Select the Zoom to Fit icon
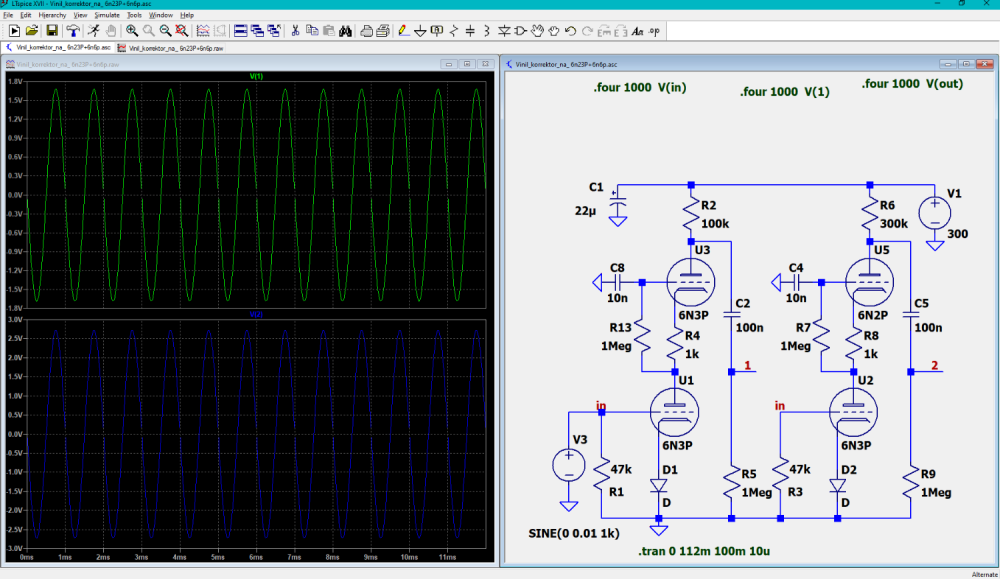The image size is (1000, 579). [x=181, y=31]
